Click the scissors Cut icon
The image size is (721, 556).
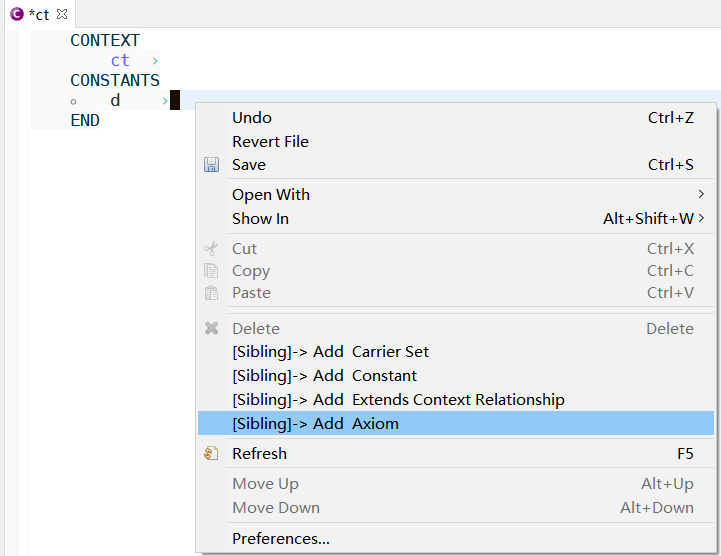pos(211,249)
